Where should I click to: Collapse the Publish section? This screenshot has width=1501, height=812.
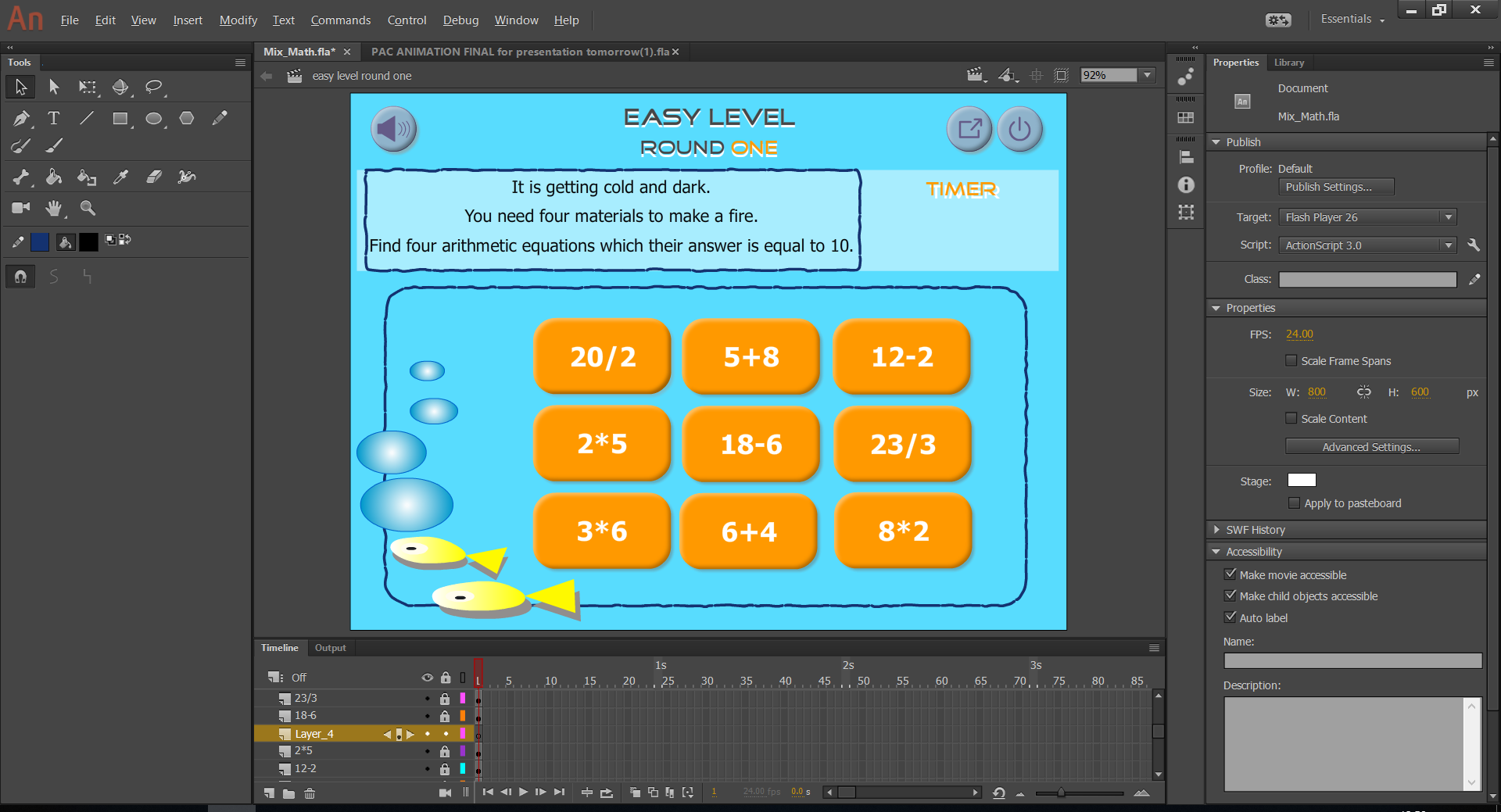(1216, 142)
